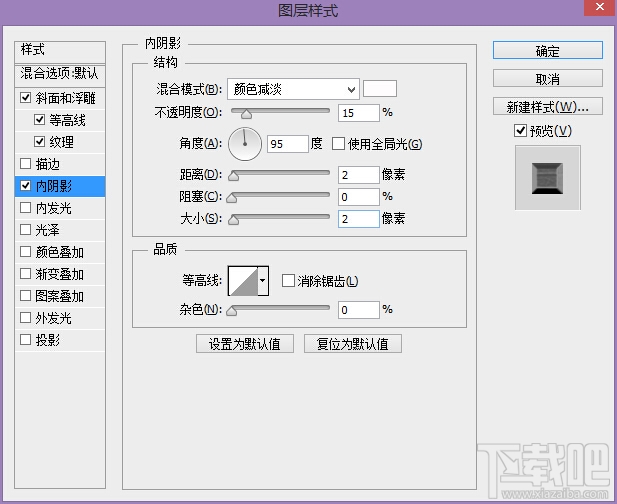Click the 大小 pixel value field

[359, 219]
